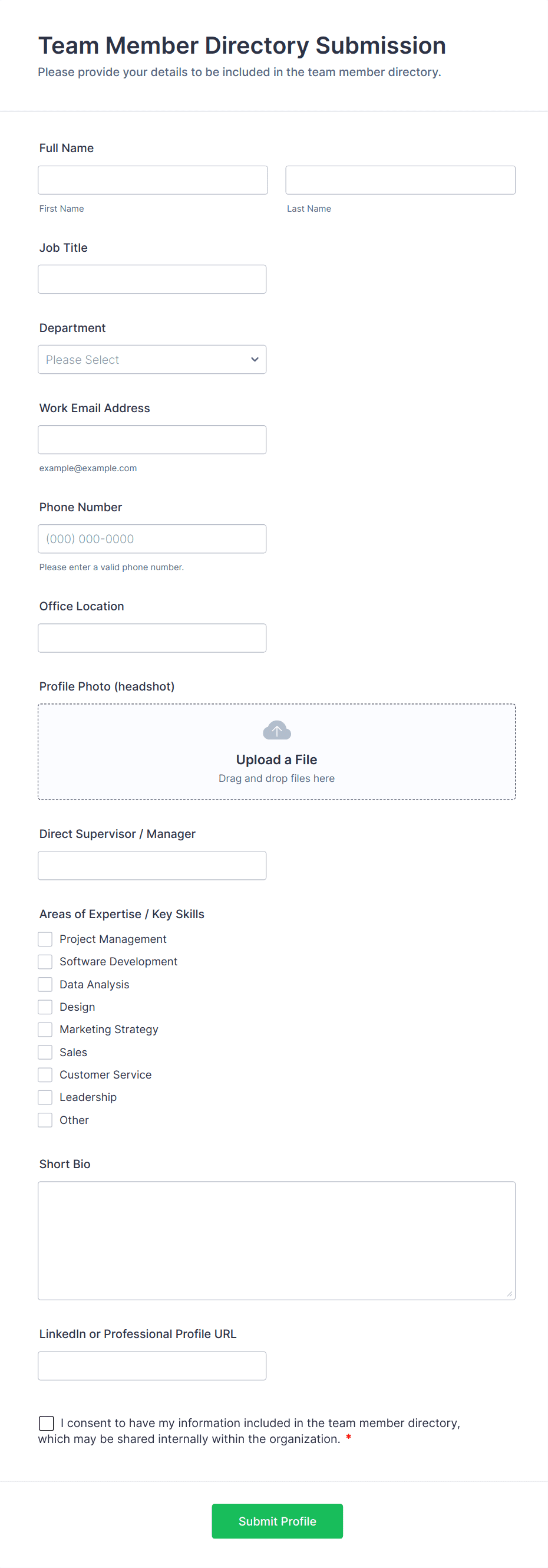Toggle the Sales checkbox
The image size is (548, 1568).
(x=44, y=1051)
